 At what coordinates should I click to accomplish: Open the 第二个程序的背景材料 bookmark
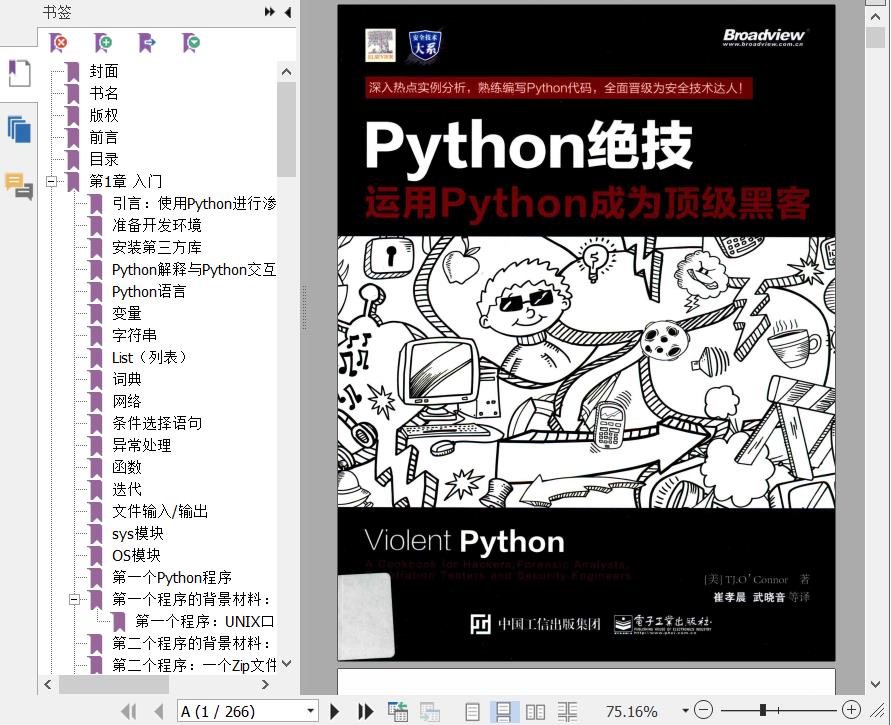191,643
